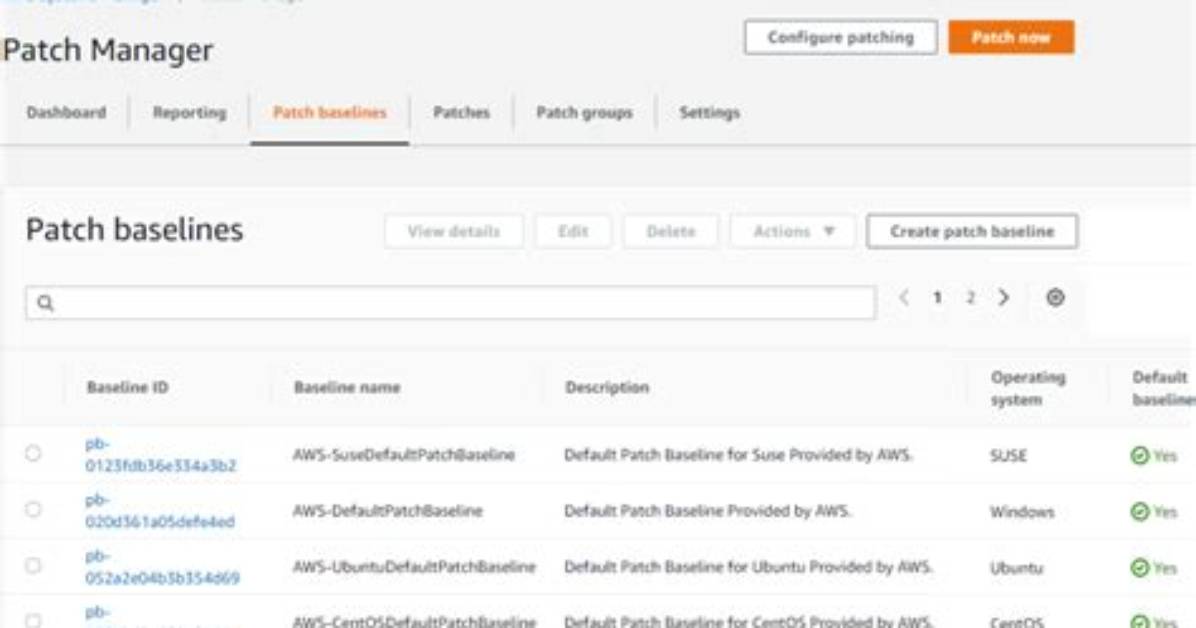Focus the patch baselines search field

tap(450, 303)
